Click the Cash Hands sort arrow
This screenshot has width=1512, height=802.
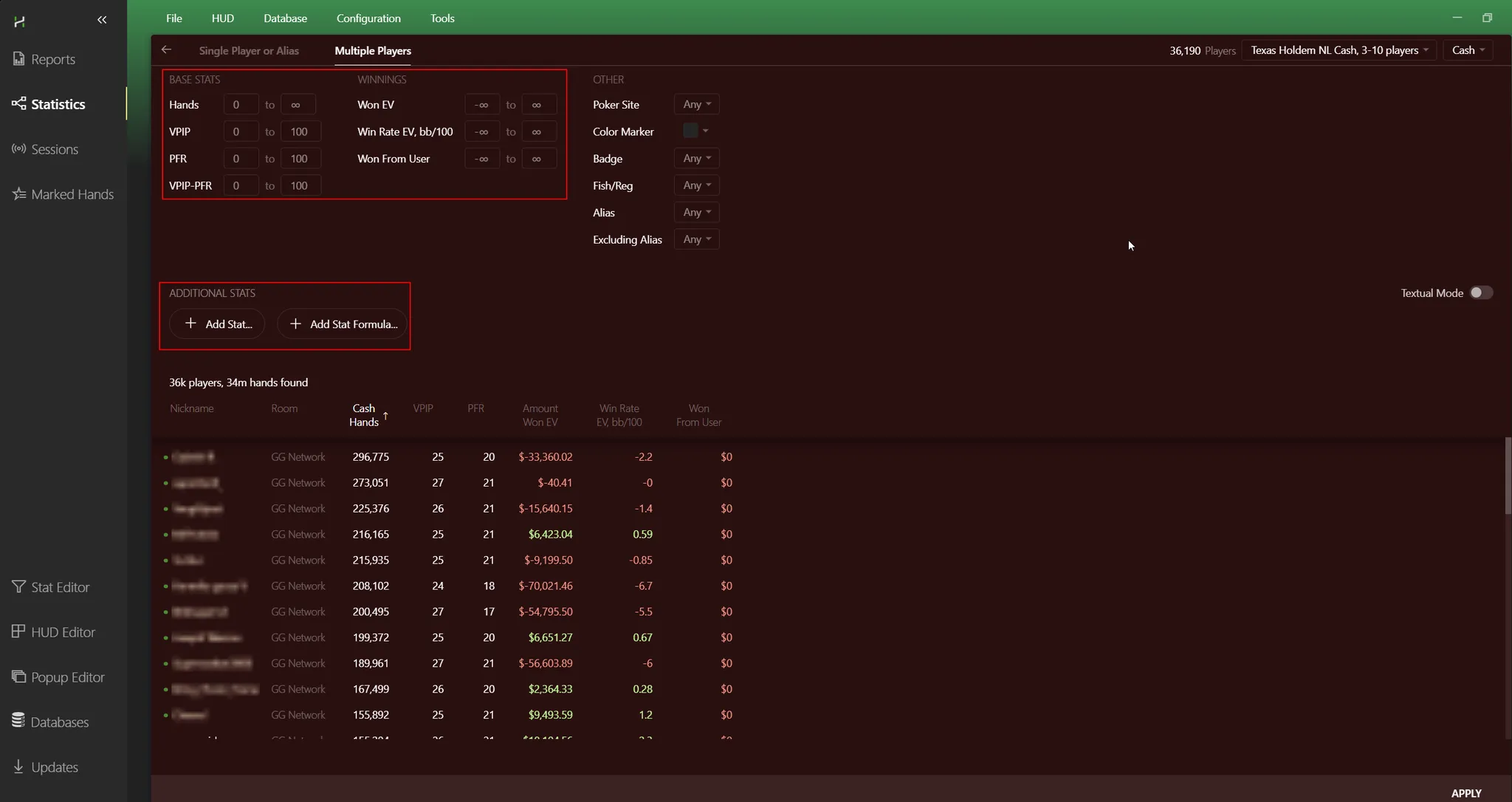[385, 416]
